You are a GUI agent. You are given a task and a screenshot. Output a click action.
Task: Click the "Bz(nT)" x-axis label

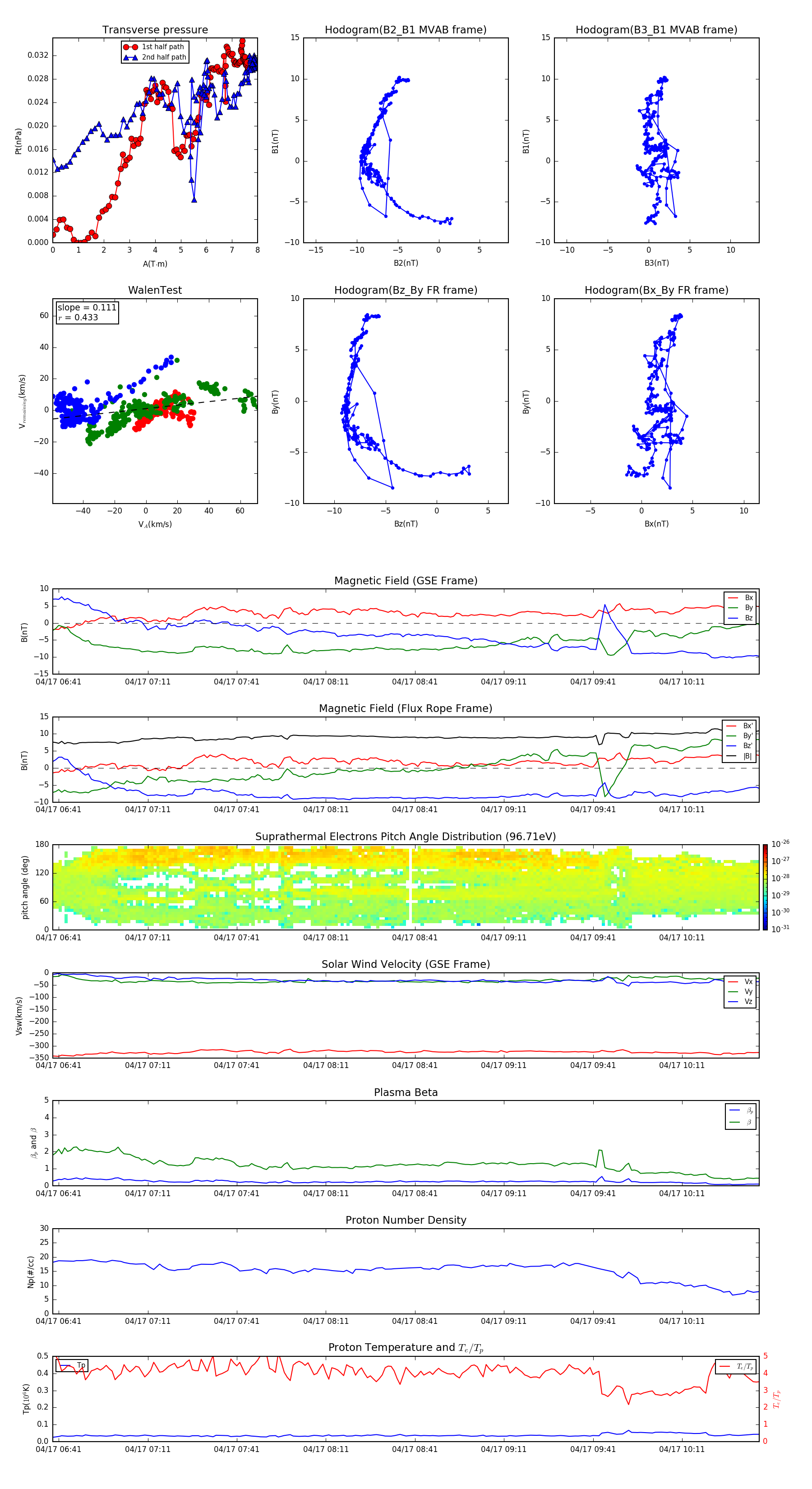click(406, 524)
